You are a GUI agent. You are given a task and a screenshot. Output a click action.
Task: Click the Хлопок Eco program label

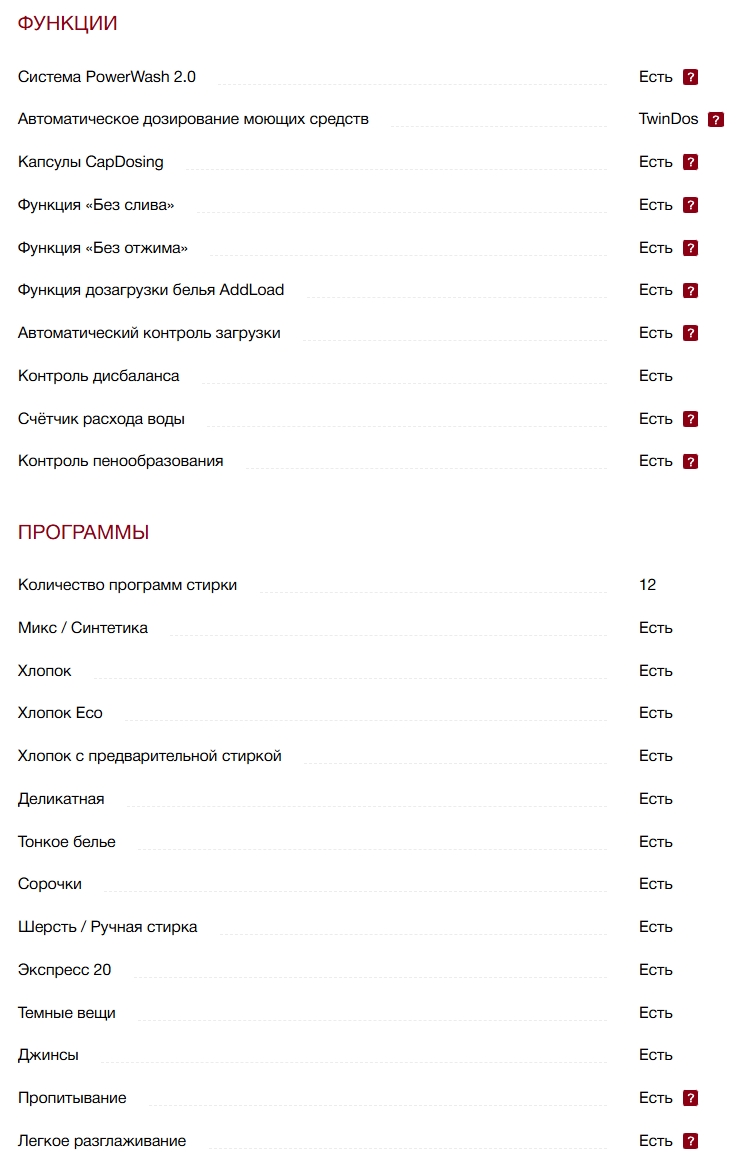[x=60, y=713]
